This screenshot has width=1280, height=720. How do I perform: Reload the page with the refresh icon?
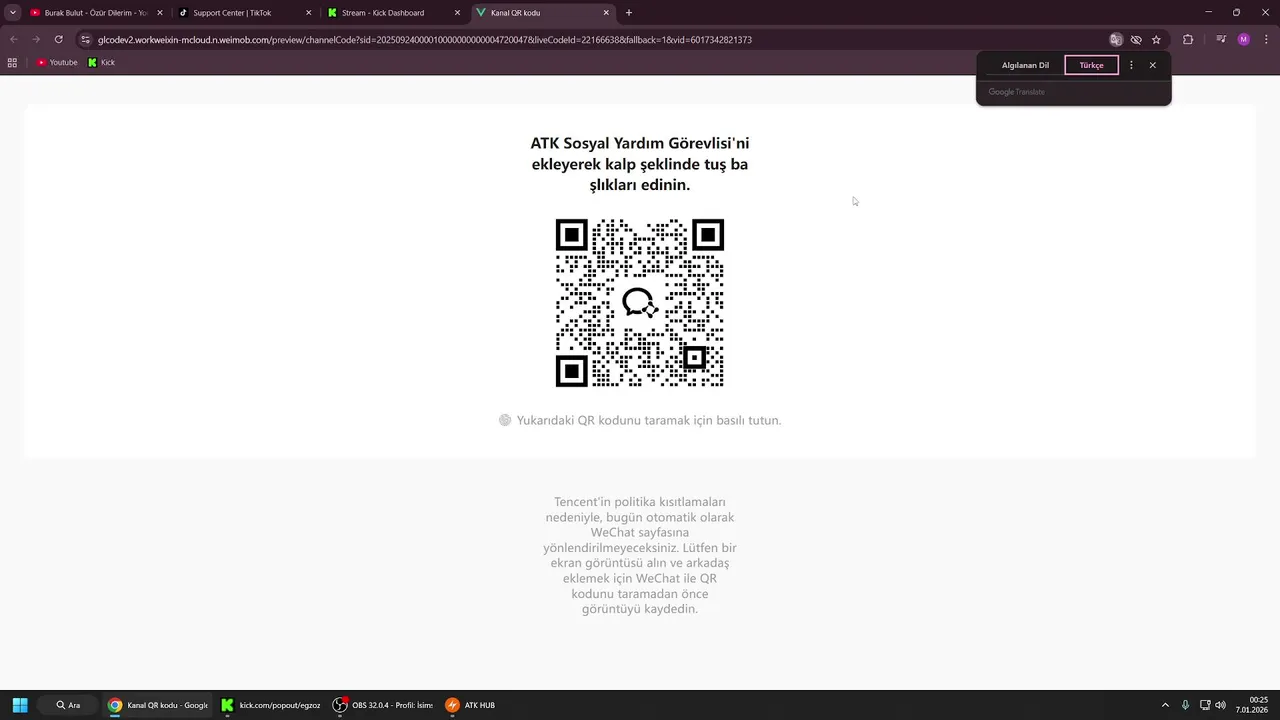(58, 40)
